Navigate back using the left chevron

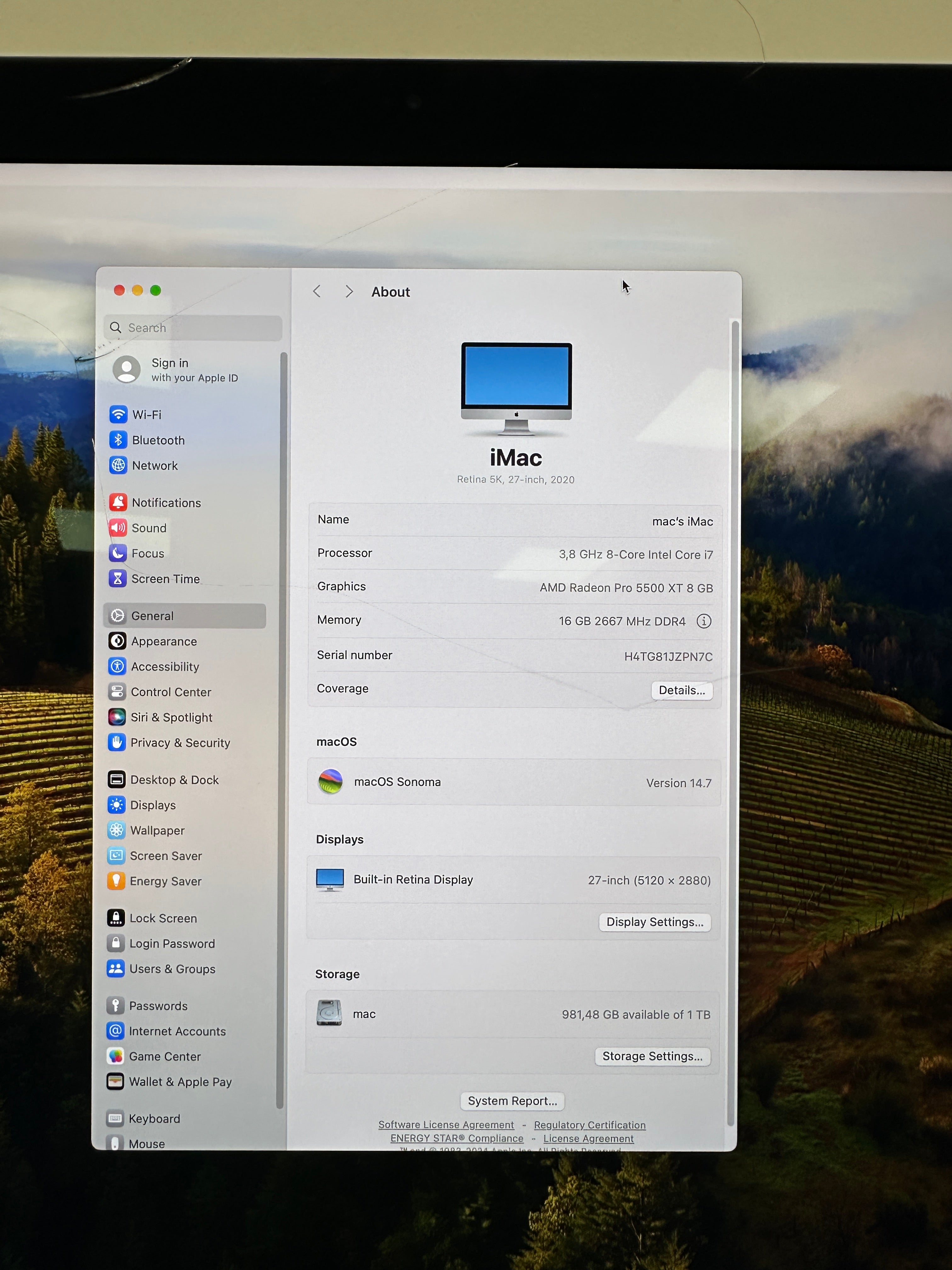(x=317, y=291)
